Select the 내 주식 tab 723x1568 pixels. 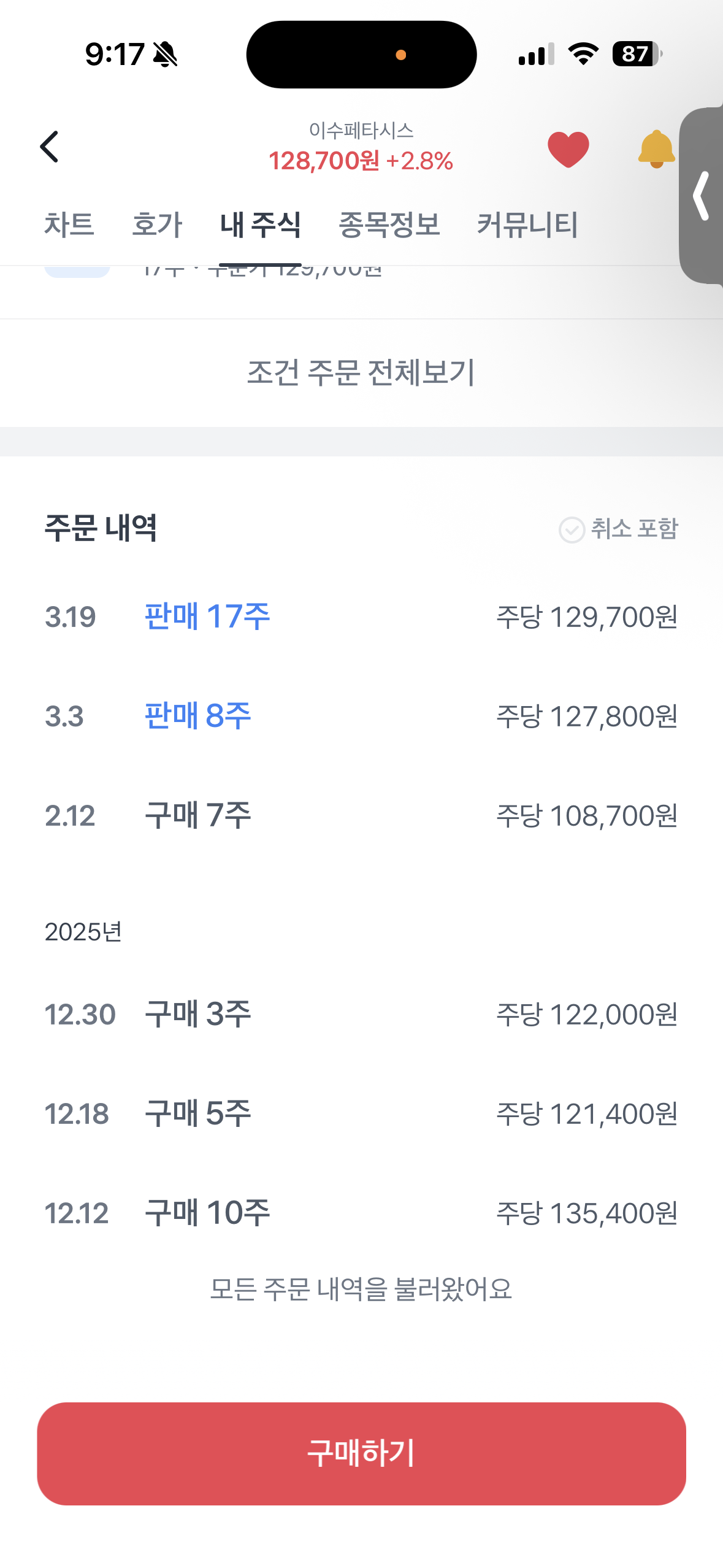point(260,225)
